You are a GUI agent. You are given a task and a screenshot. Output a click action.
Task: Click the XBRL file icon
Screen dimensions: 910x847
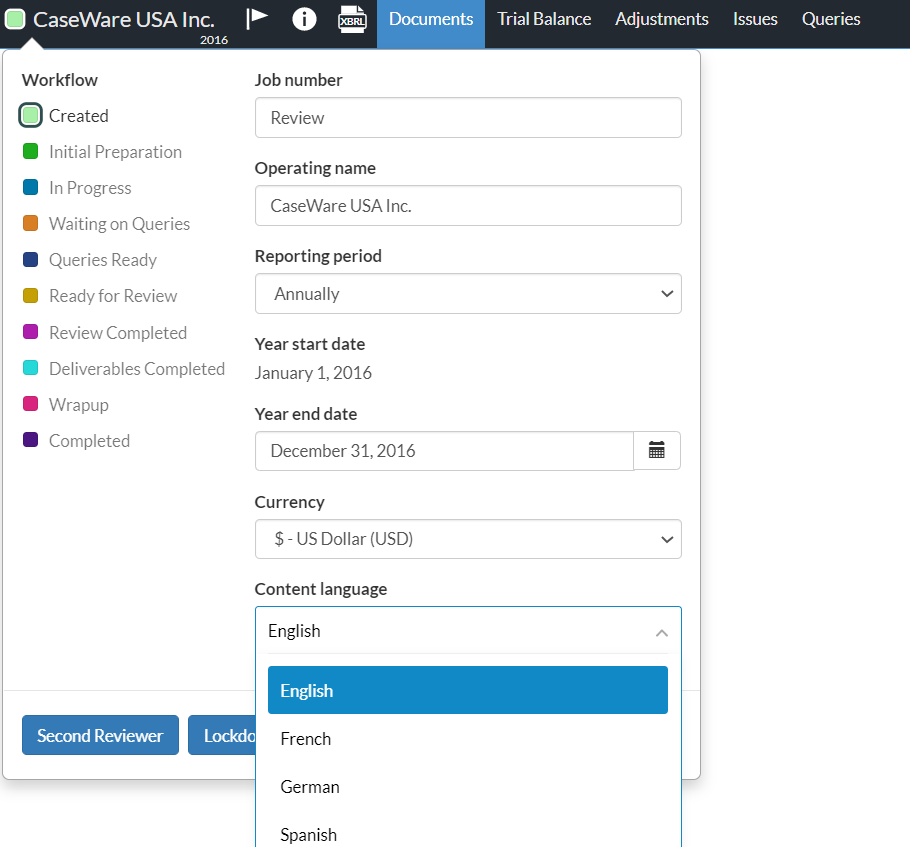coord(352,19)
